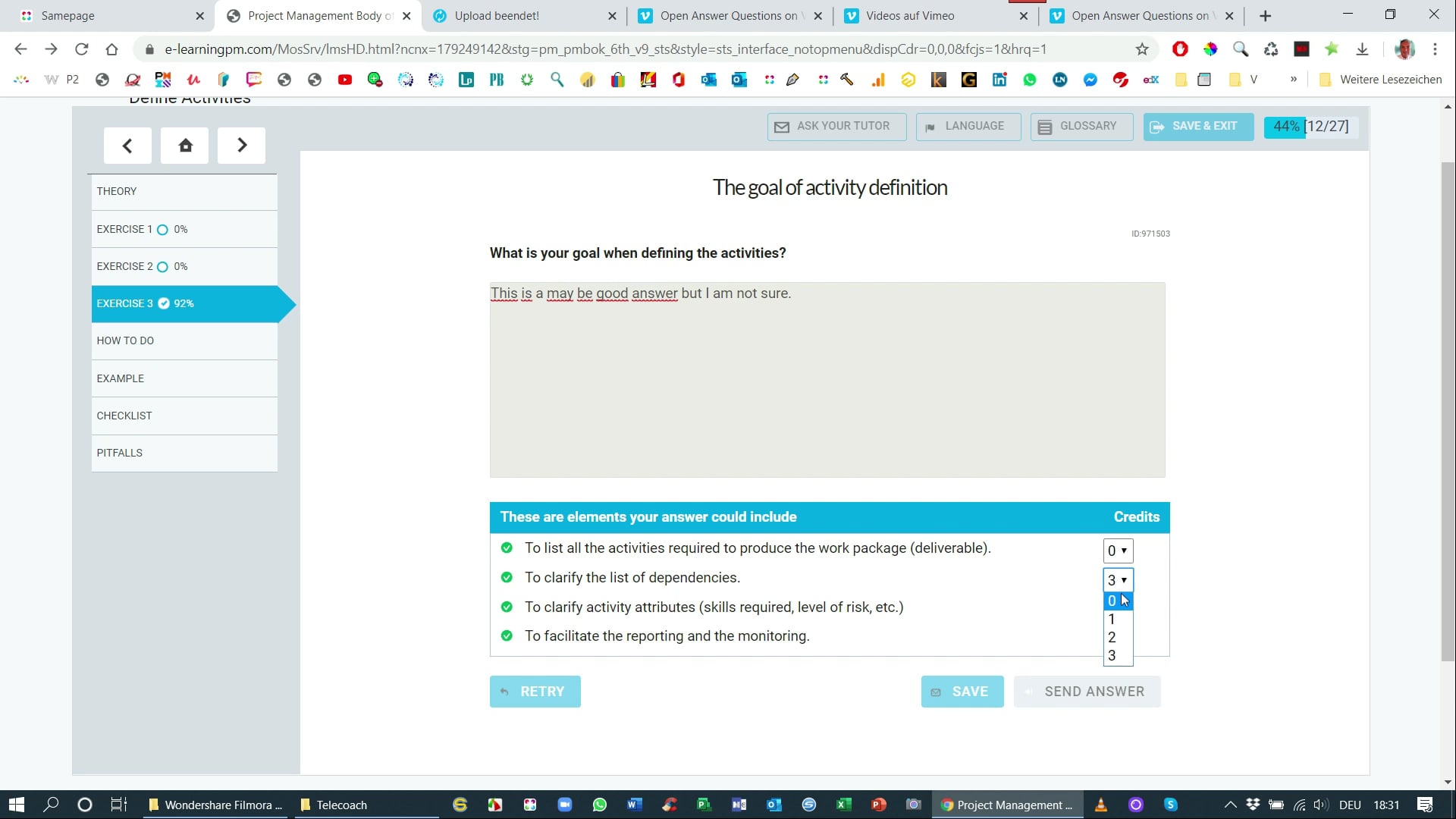The width and height of the screenshot is (1456, 819).
Task: Reload the browser page
Action: (x=81, y=49)
